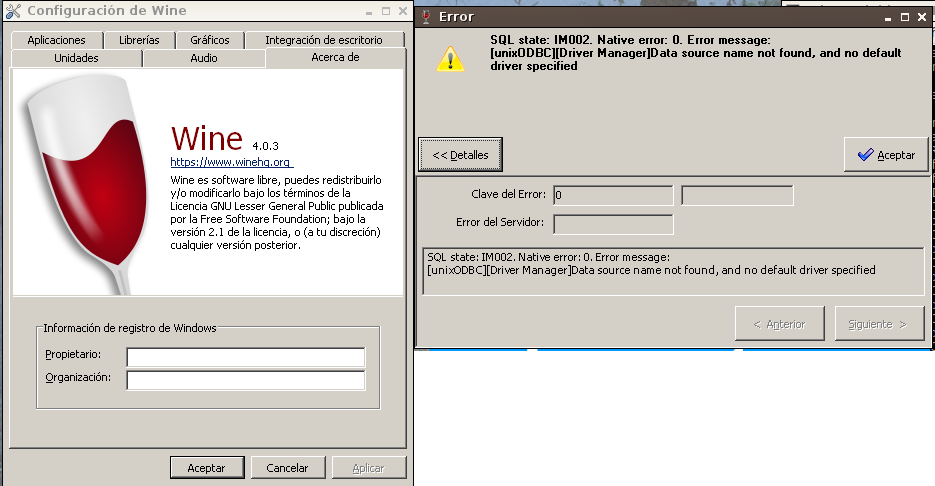
Task: Minimize the Configuración de Wine window
Action: 369,11
